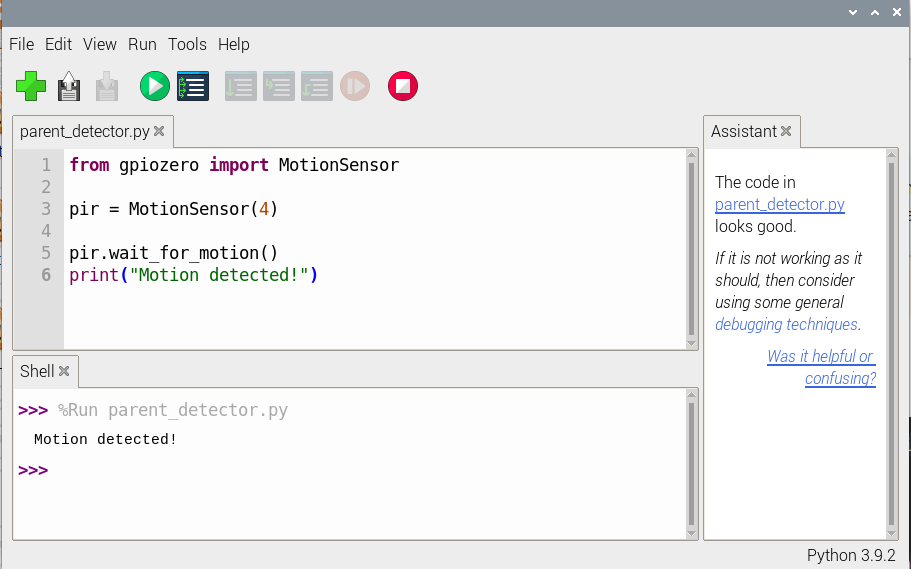
Task: Click the Step over debug icon
Action: pos(241,86)
